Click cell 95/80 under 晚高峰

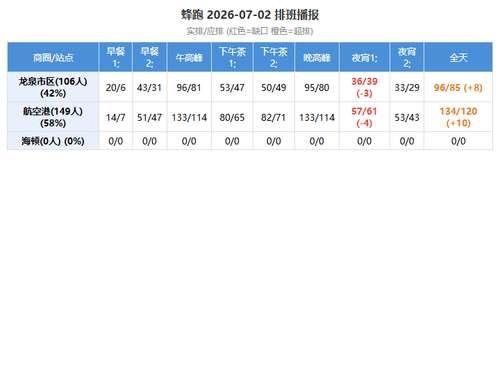click(317, 87)
